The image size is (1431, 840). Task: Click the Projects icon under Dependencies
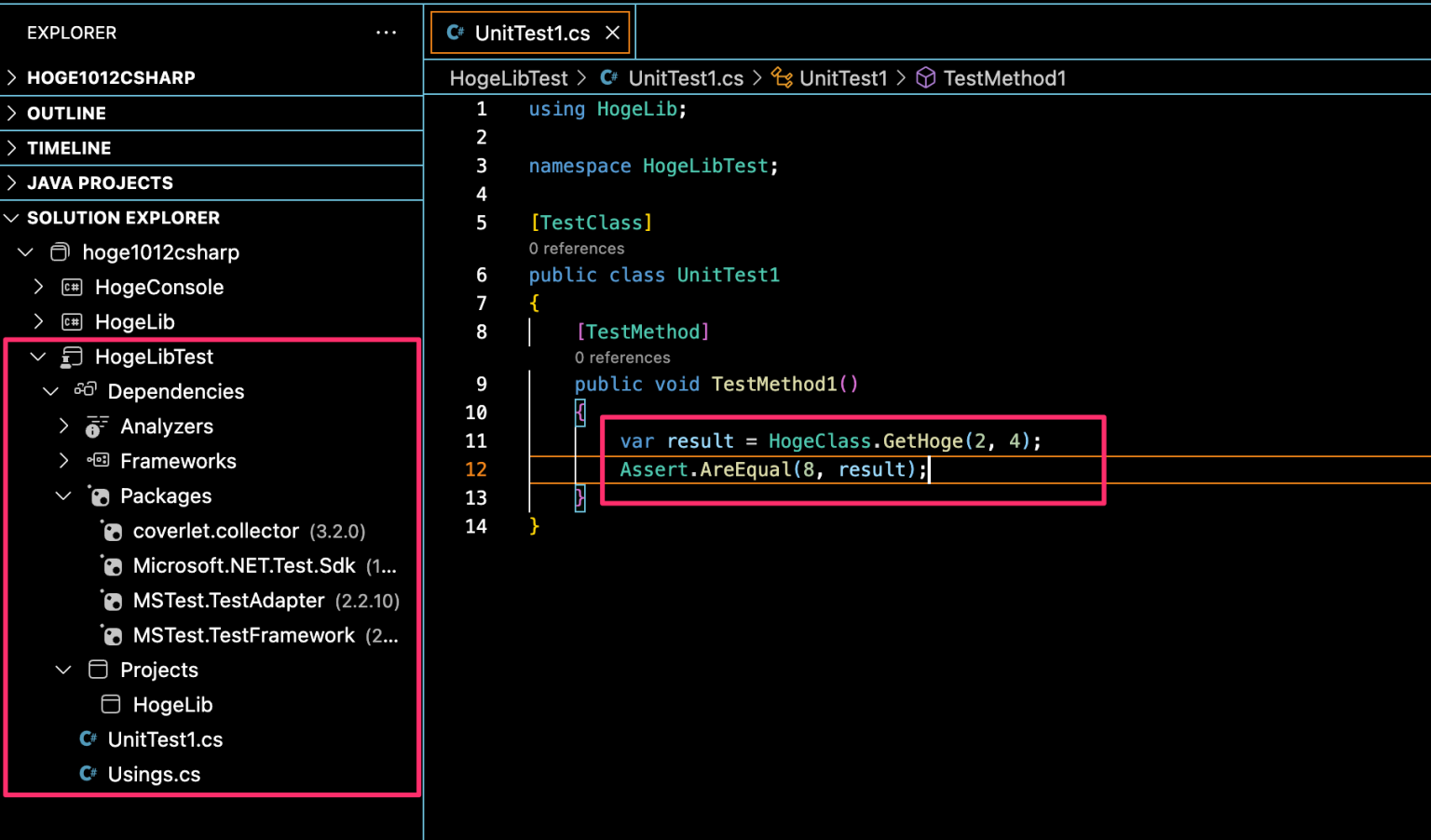pyautogui.click(x=99, y=670)
